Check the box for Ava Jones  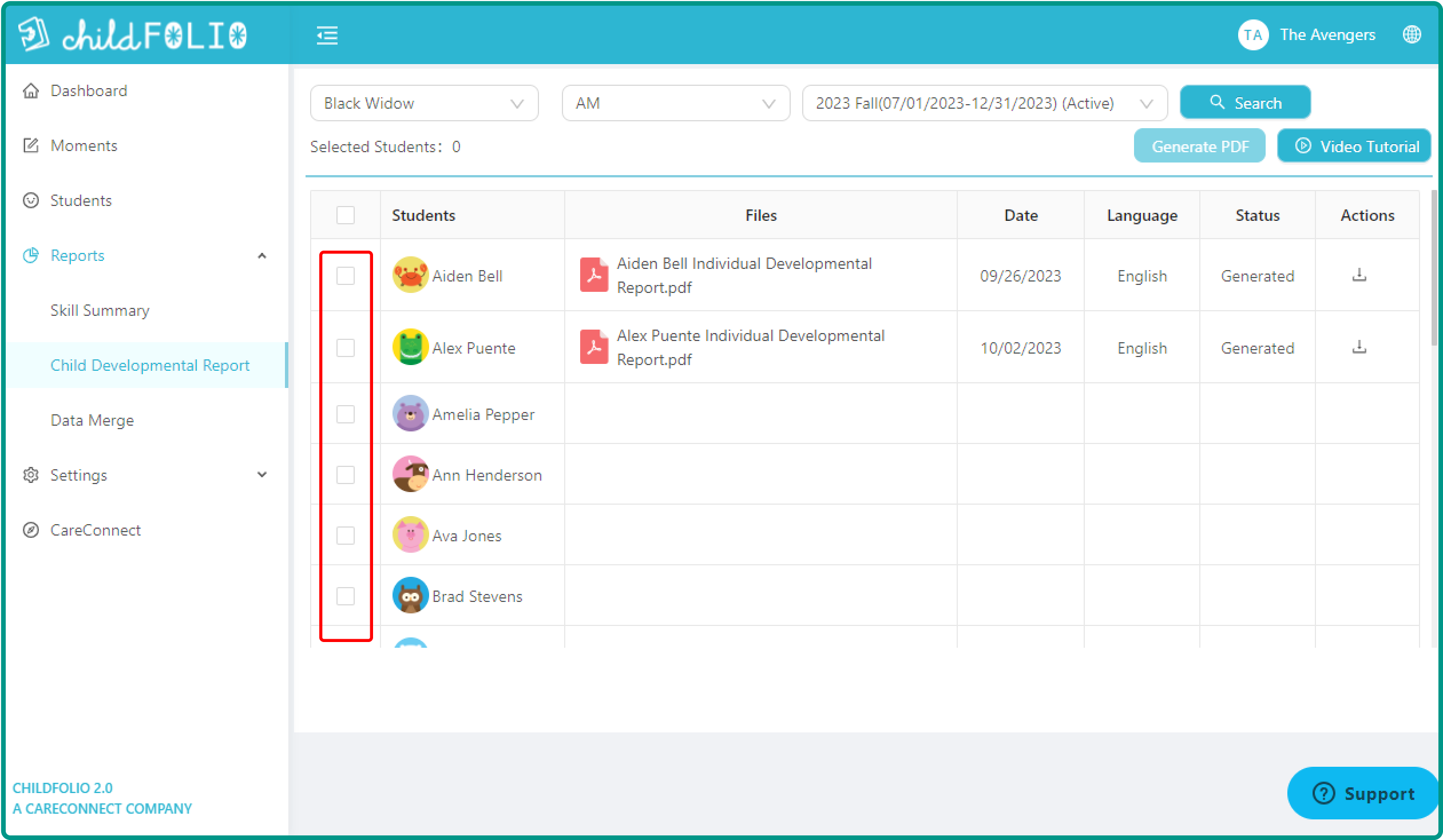point(345,536)
